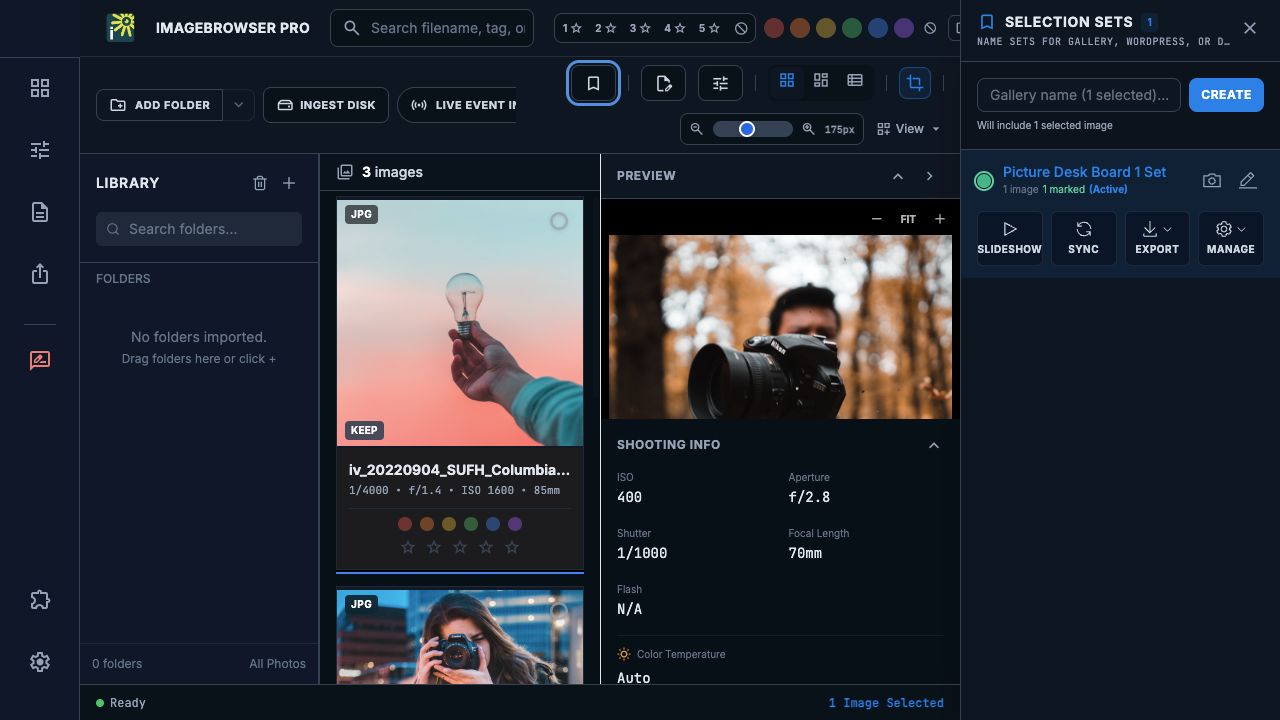Clear the color label filter
This screenshot has width=1280, height=720.
(930, 28)
